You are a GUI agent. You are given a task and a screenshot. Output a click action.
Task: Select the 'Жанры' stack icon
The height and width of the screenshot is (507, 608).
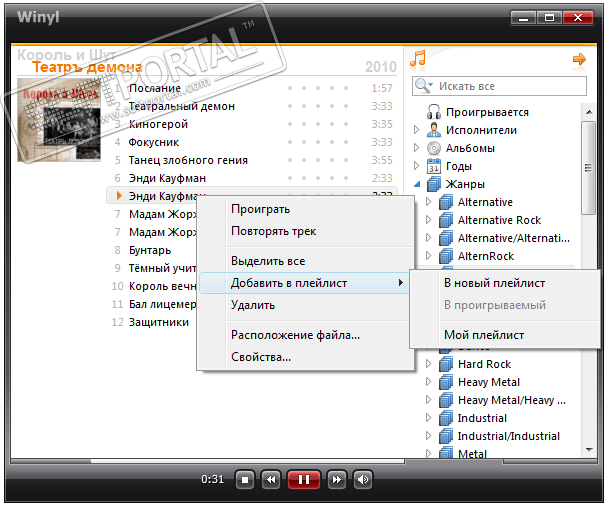click(434, 184)
